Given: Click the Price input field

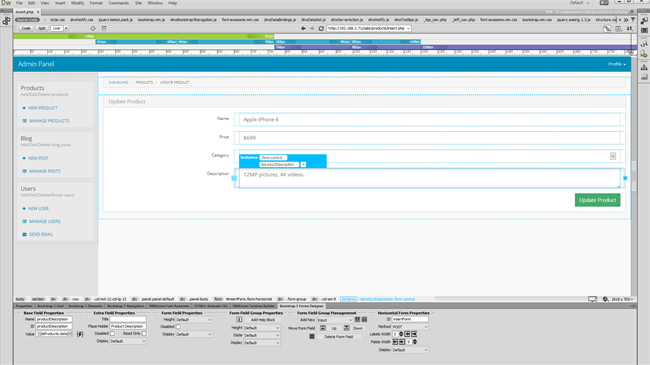Looking at the screenshot, I should click(x=429, y=138).
